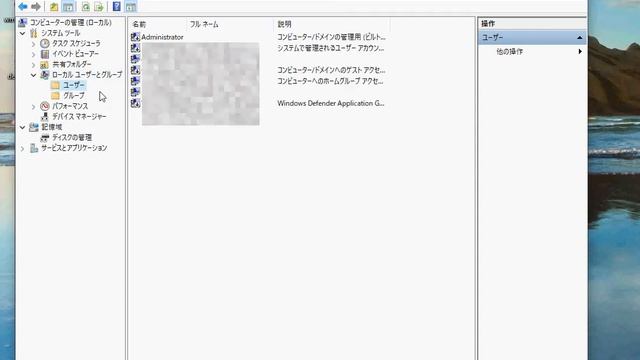
Task: Expand the パフォーマンス node arrow
Action: (33, 107)
